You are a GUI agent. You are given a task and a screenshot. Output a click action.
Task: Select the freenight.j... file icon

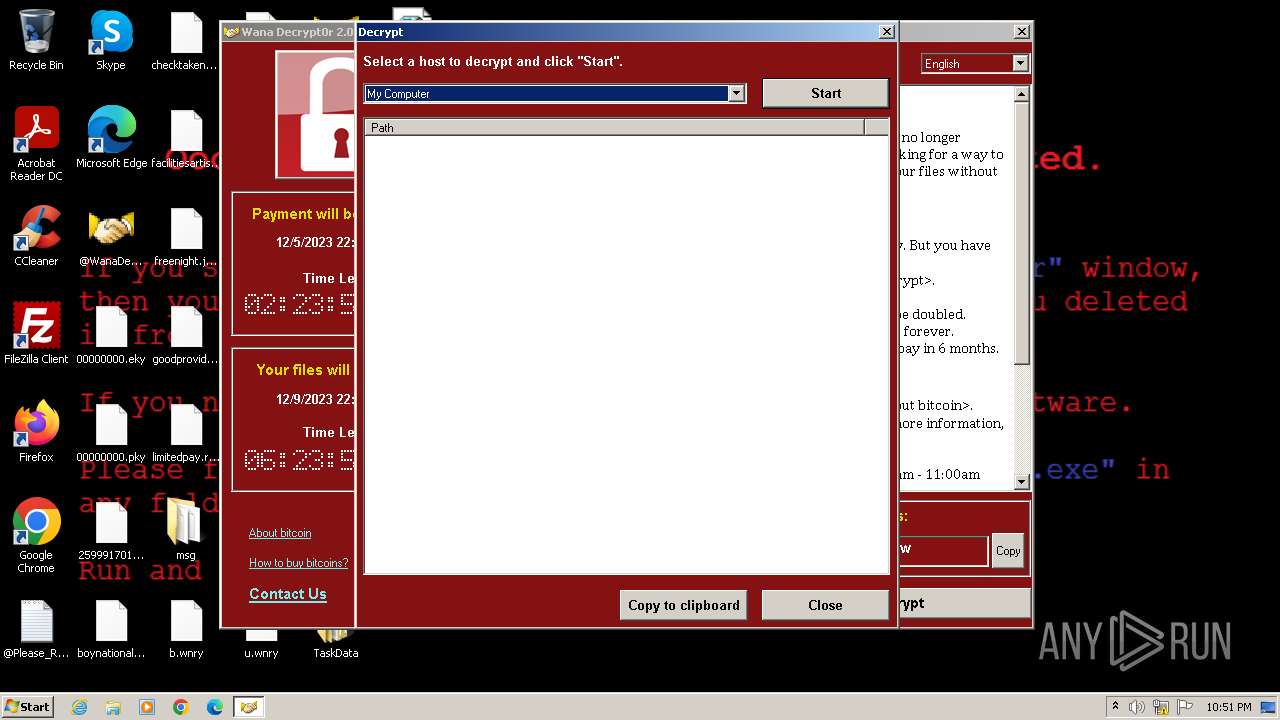click(185, 236)
